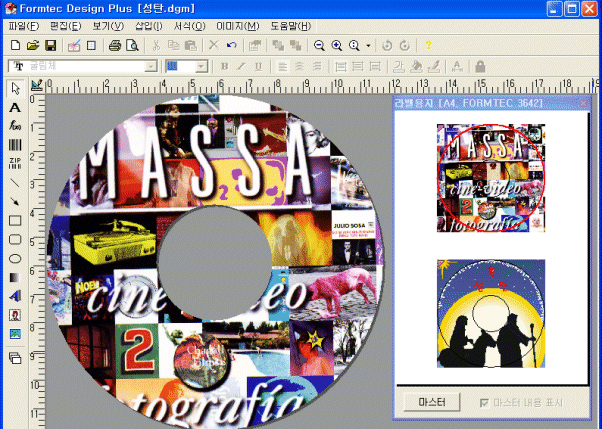Select the barcode tool
Viewport: 602px width, 429px height.
tap(15, 145)
